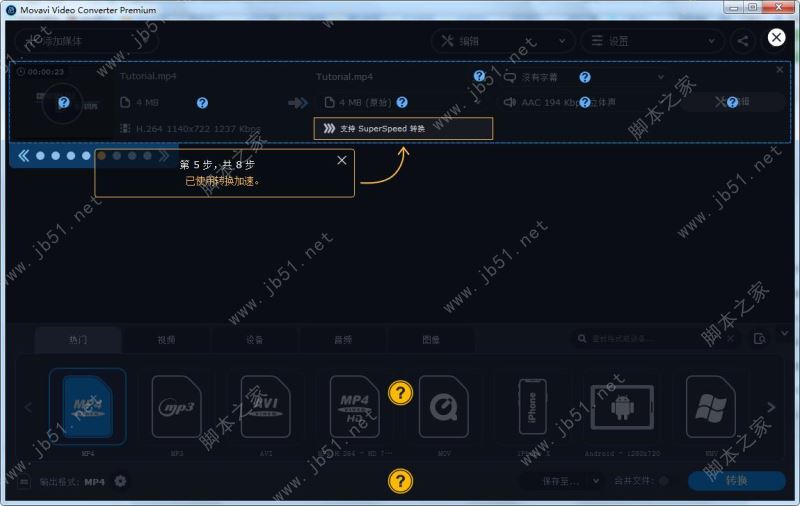Click the share icon

(743, 41)
